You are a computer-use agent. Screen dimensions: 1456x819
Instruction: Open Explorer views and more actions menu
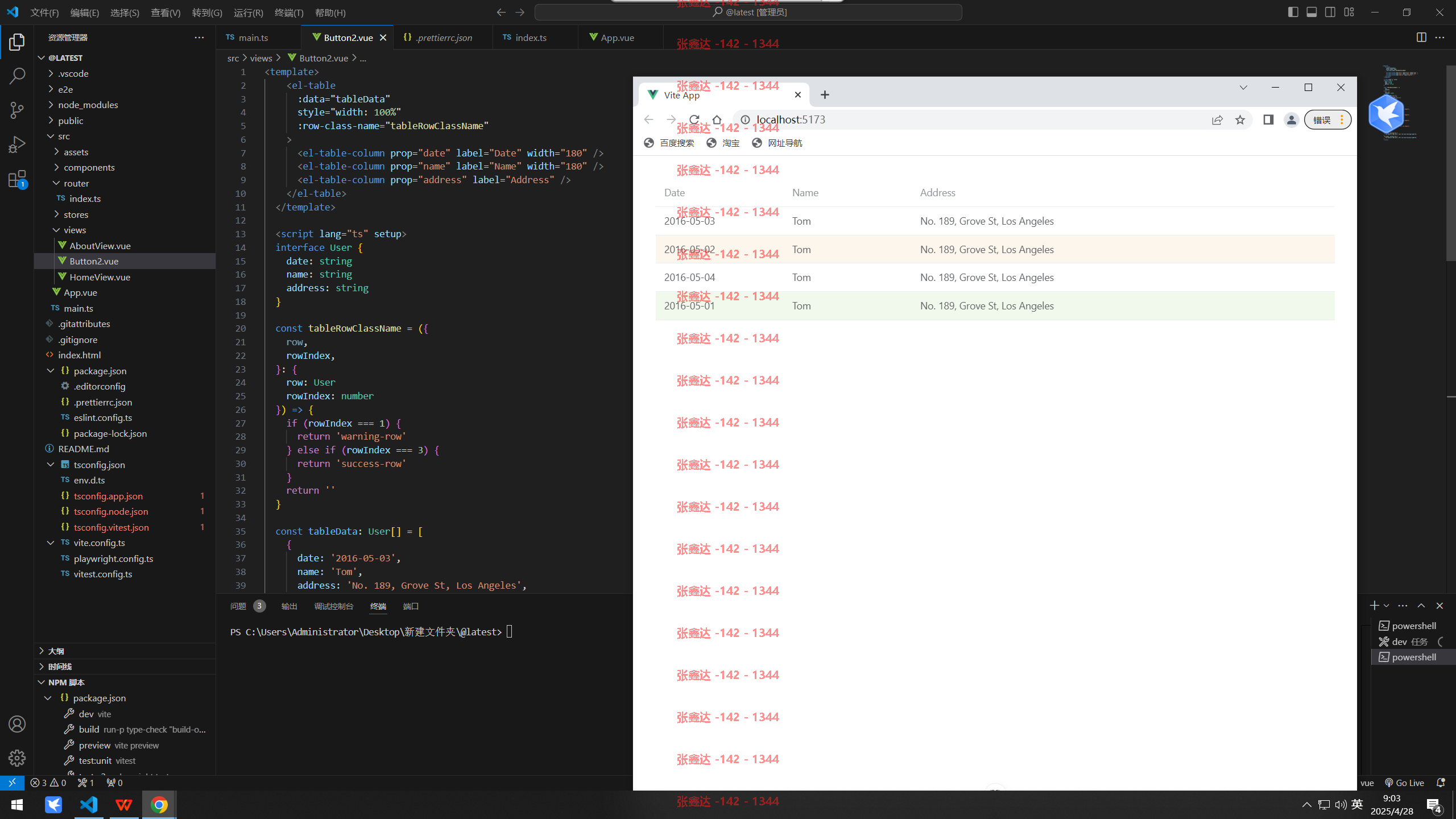coord(199,38)
